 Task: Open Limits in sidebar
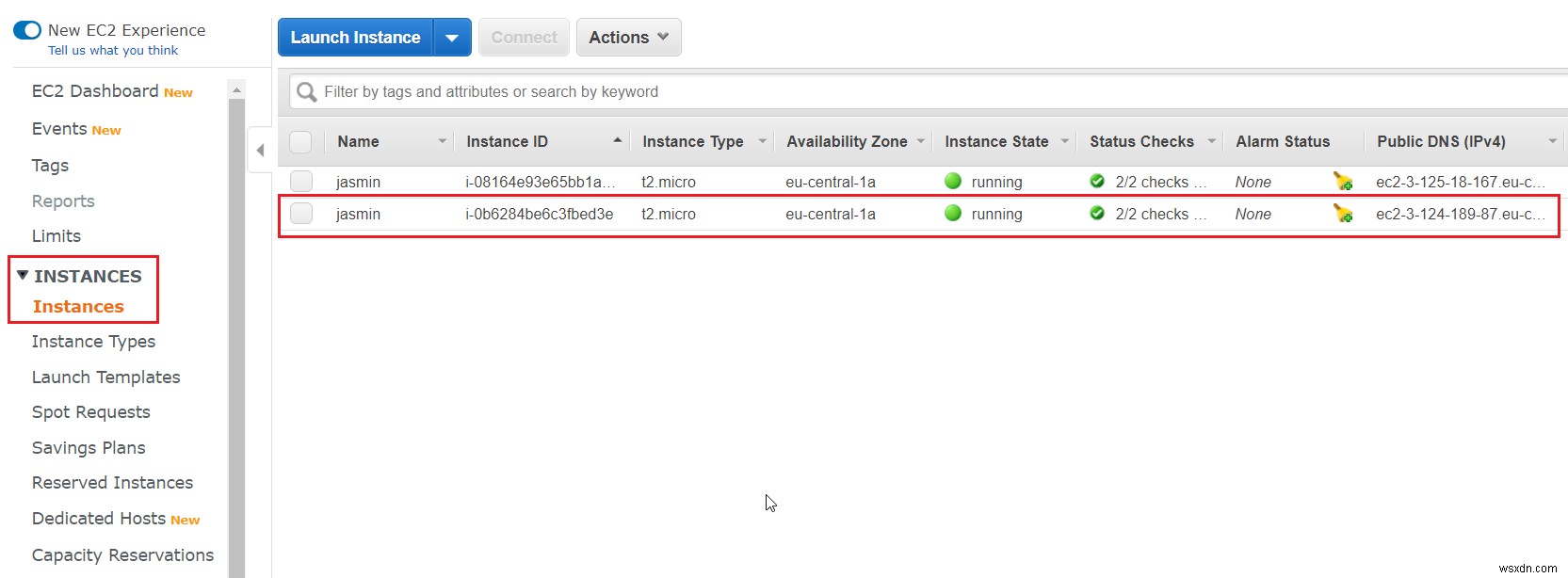[57, 236]
